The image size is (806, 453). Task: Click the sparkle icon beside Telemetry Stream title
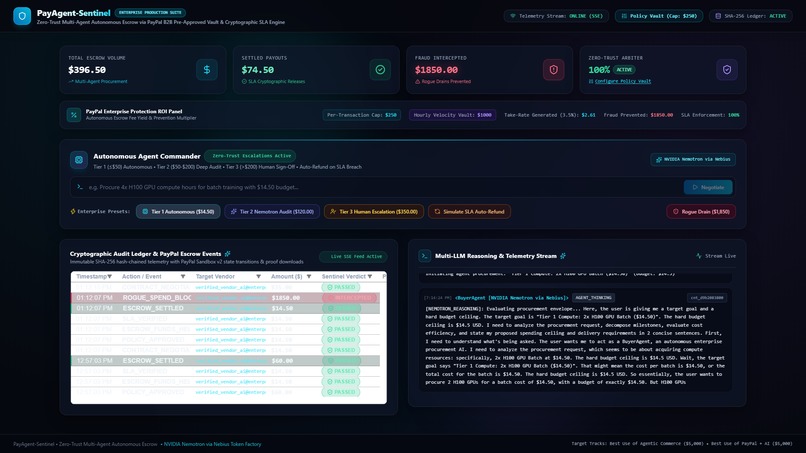(563, 256)
